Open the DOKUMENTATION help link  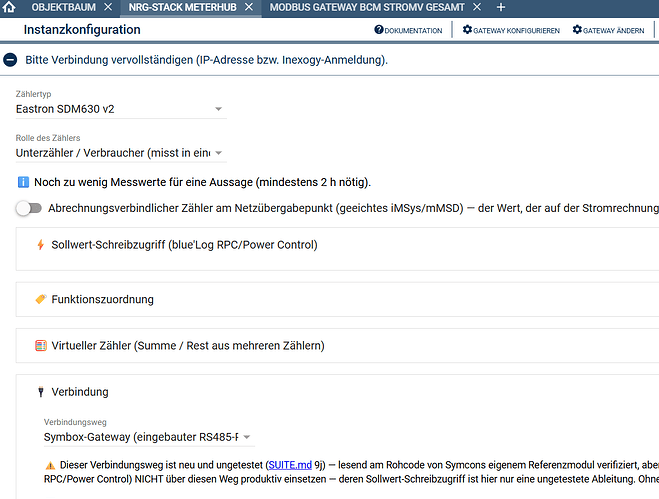408,30
